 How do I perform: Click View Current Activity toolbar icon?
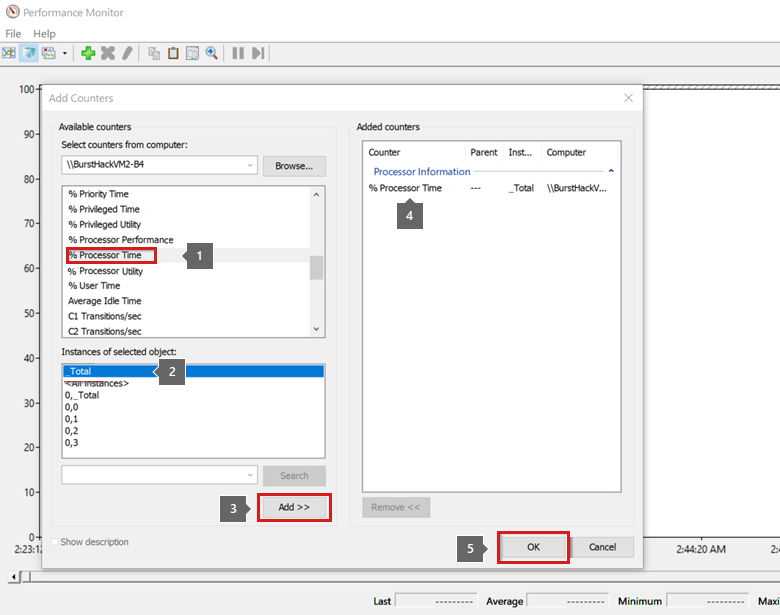coord(9,53)
